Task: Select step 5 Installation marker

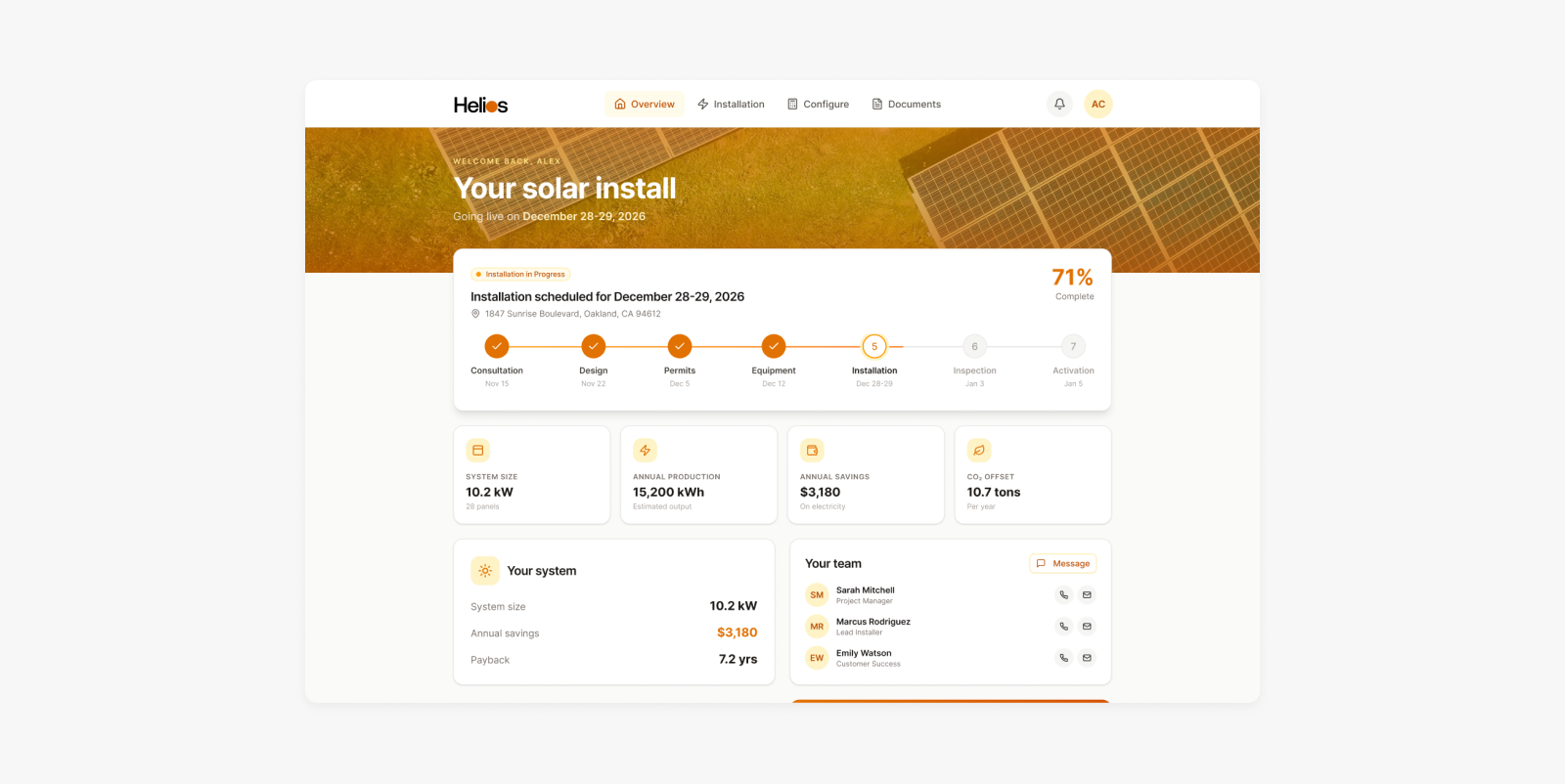Action: [874, 346]
